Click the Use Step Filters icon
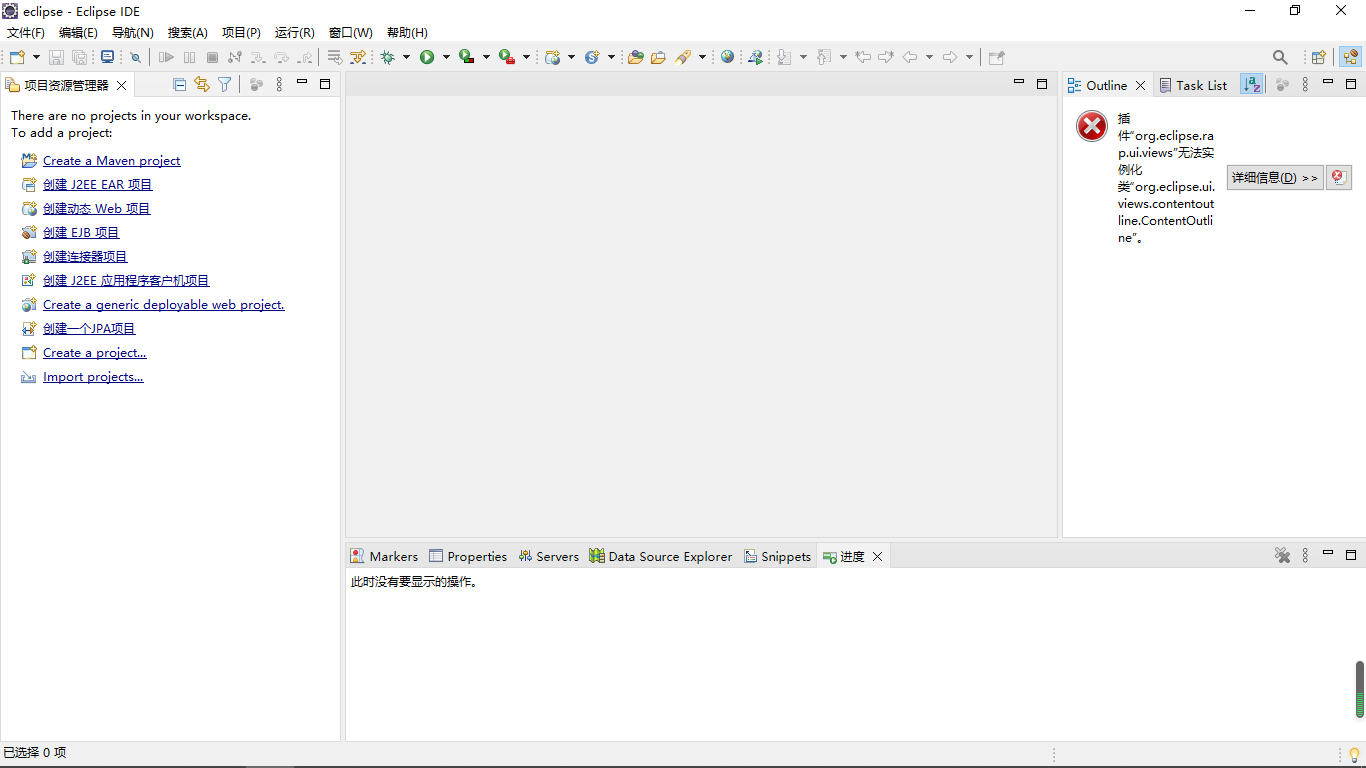Image resolution: width=1366 pixels, height=768 pixels. (358, 57)
